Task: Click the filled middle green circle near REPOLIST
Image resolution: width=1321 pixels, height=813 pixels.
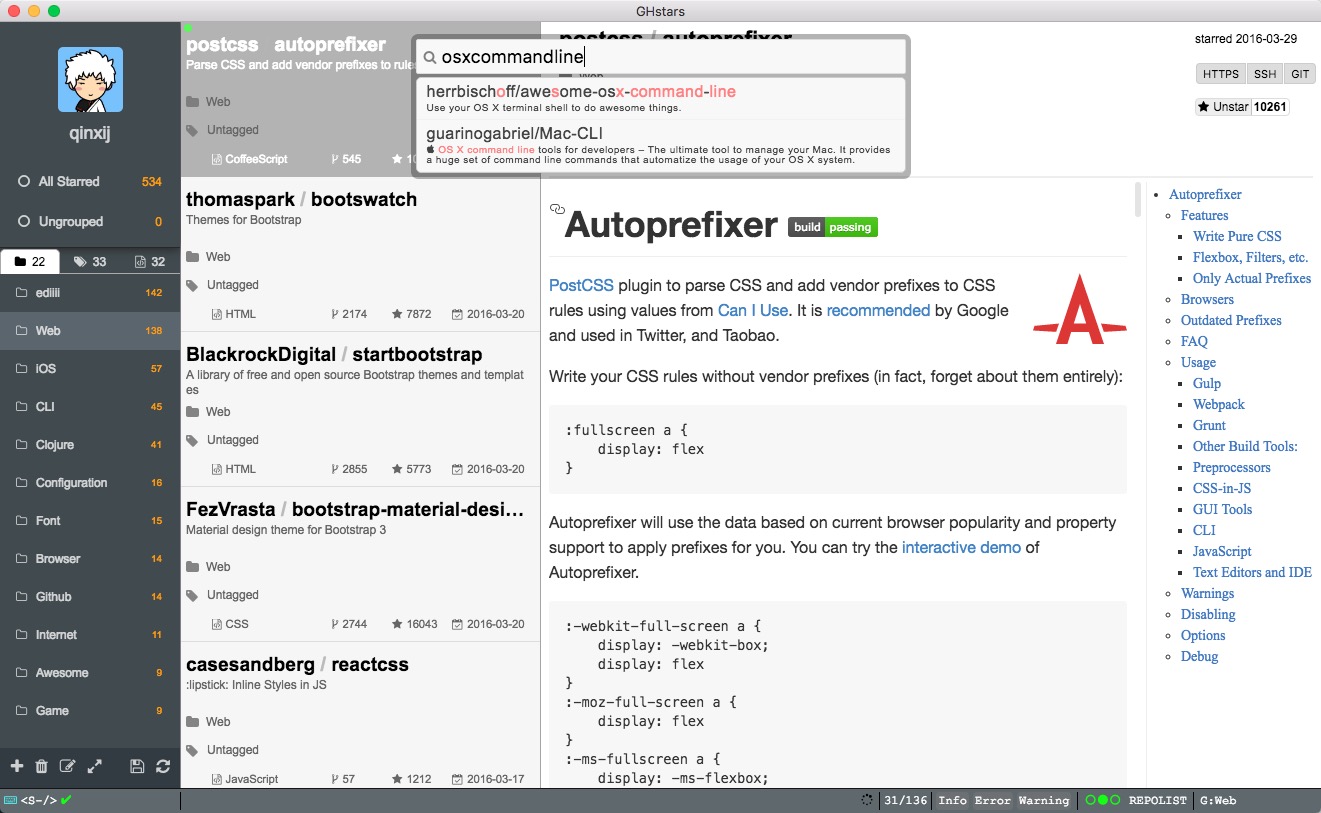Action: [x=1102, y=800]
